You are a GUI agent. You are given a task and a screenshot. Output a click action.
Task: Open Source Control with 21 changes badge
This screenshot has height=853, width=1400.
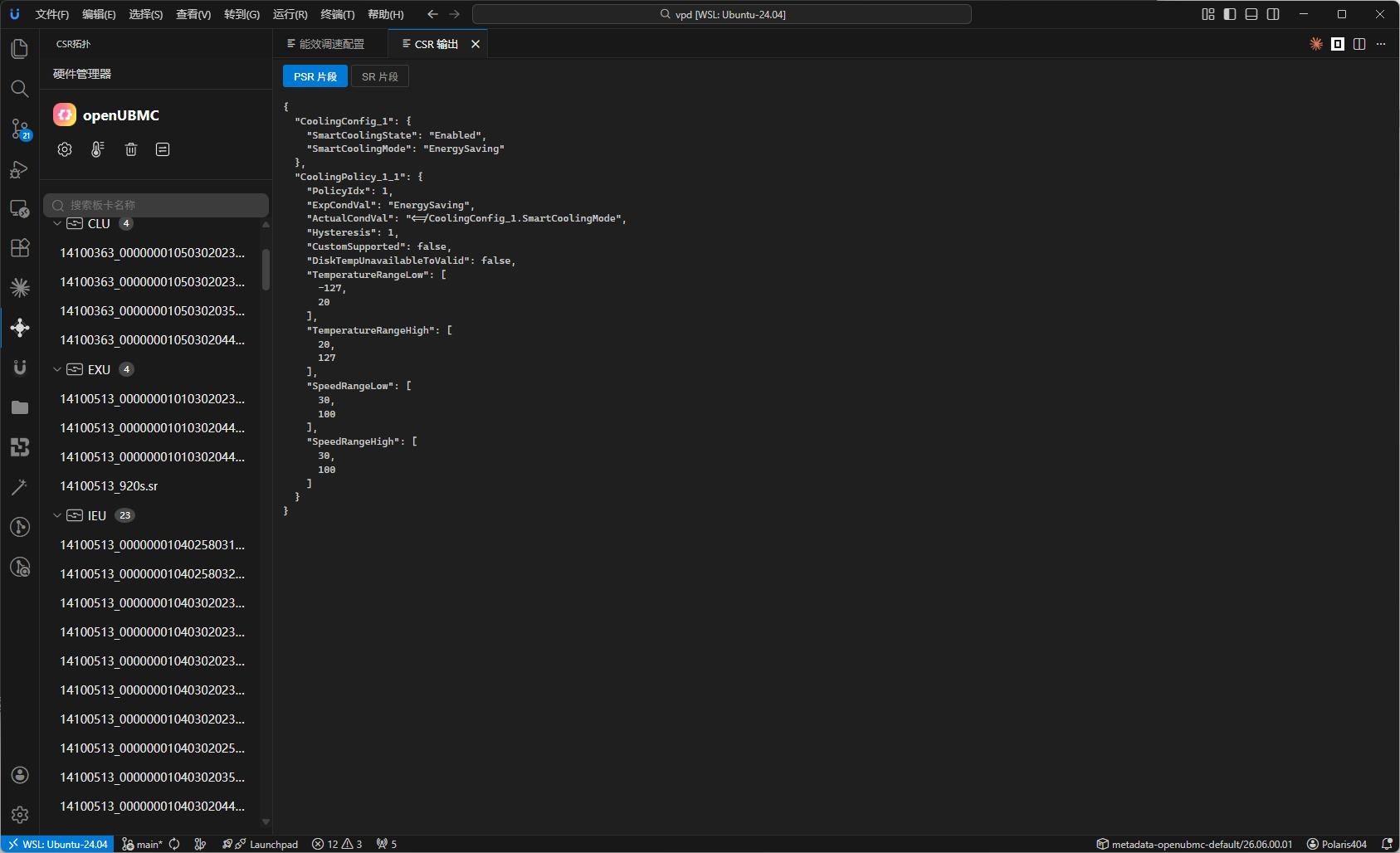point(20,129)
